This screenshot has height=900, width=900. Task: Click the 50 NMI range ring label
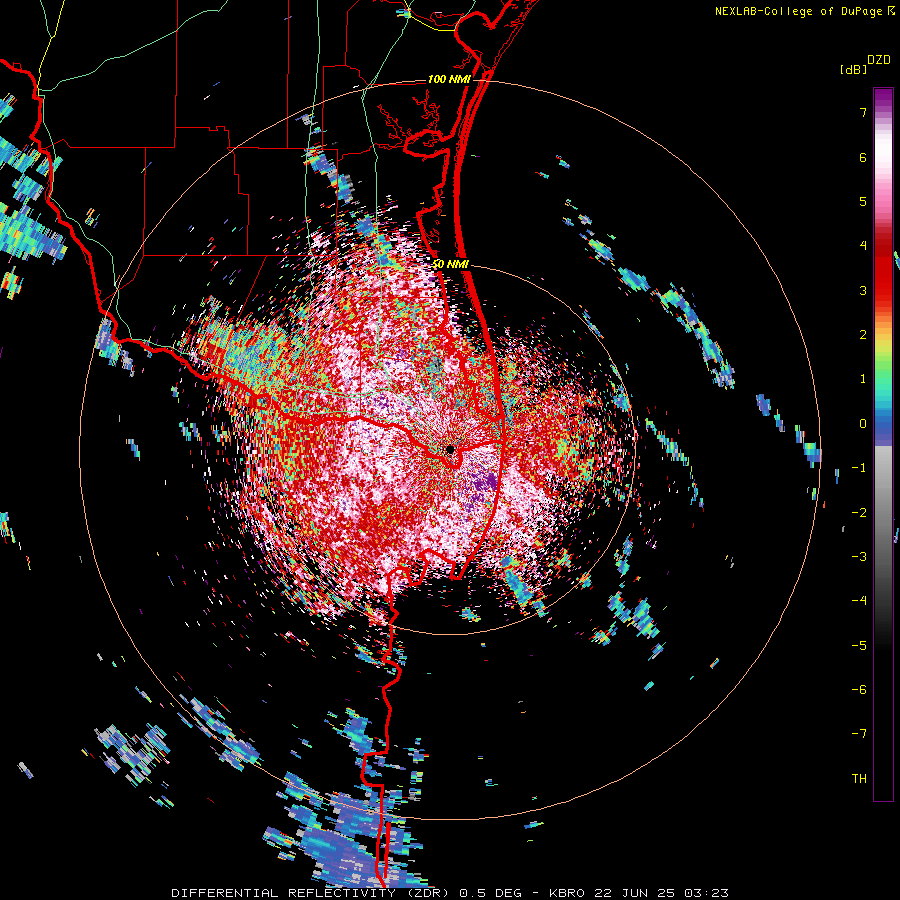pyautogui.click(x=451, y=265)
